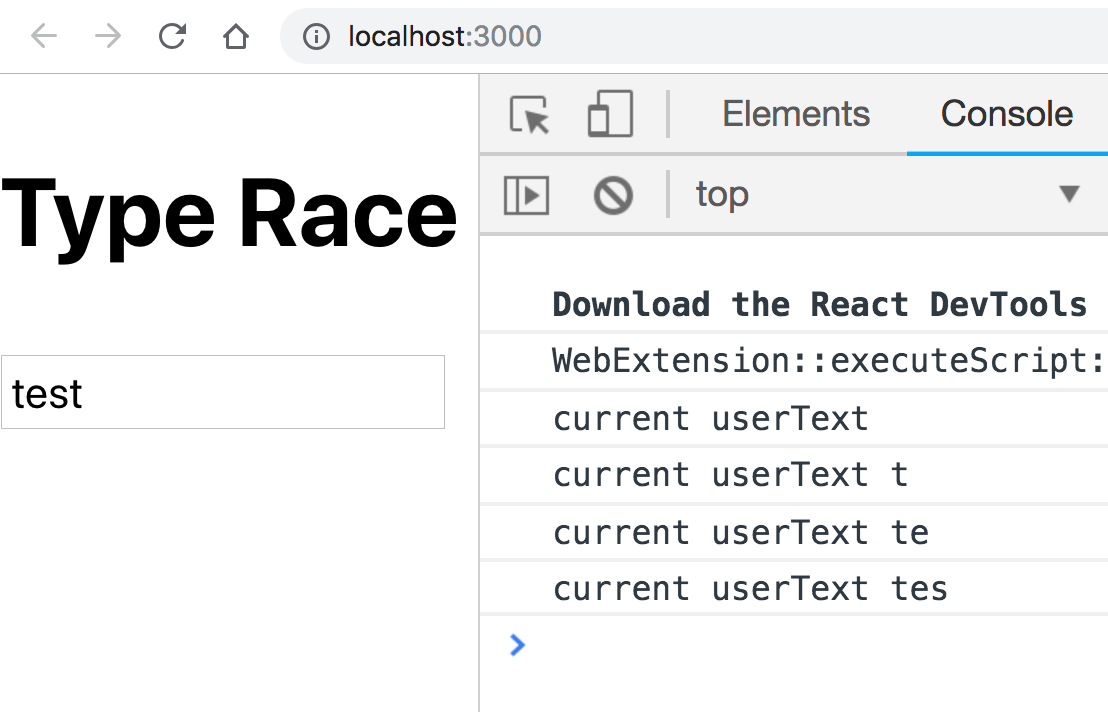Select the inspect element picker tool

531,113
